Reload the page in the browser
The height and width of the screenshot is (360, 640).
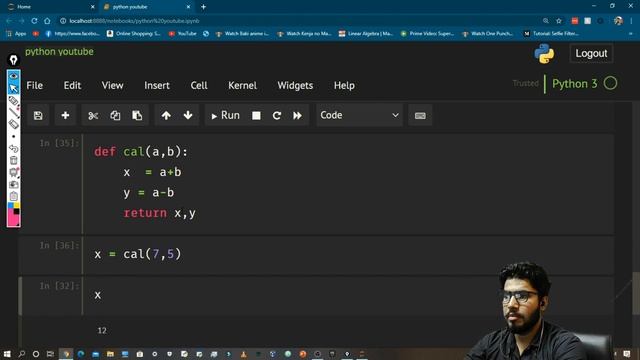34,21
